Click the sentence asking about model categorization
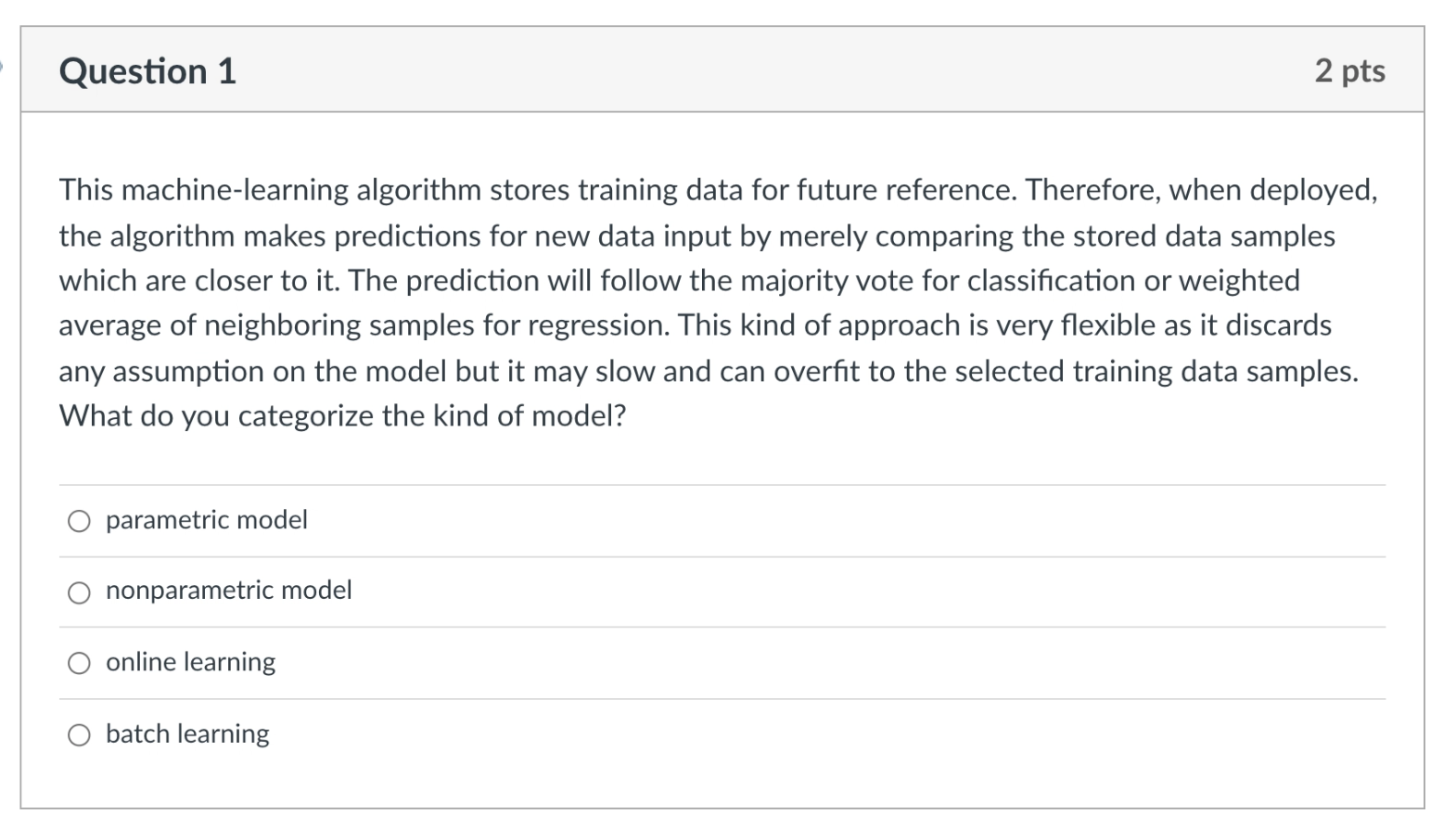The image size is (1456, 827). (343, 414)
